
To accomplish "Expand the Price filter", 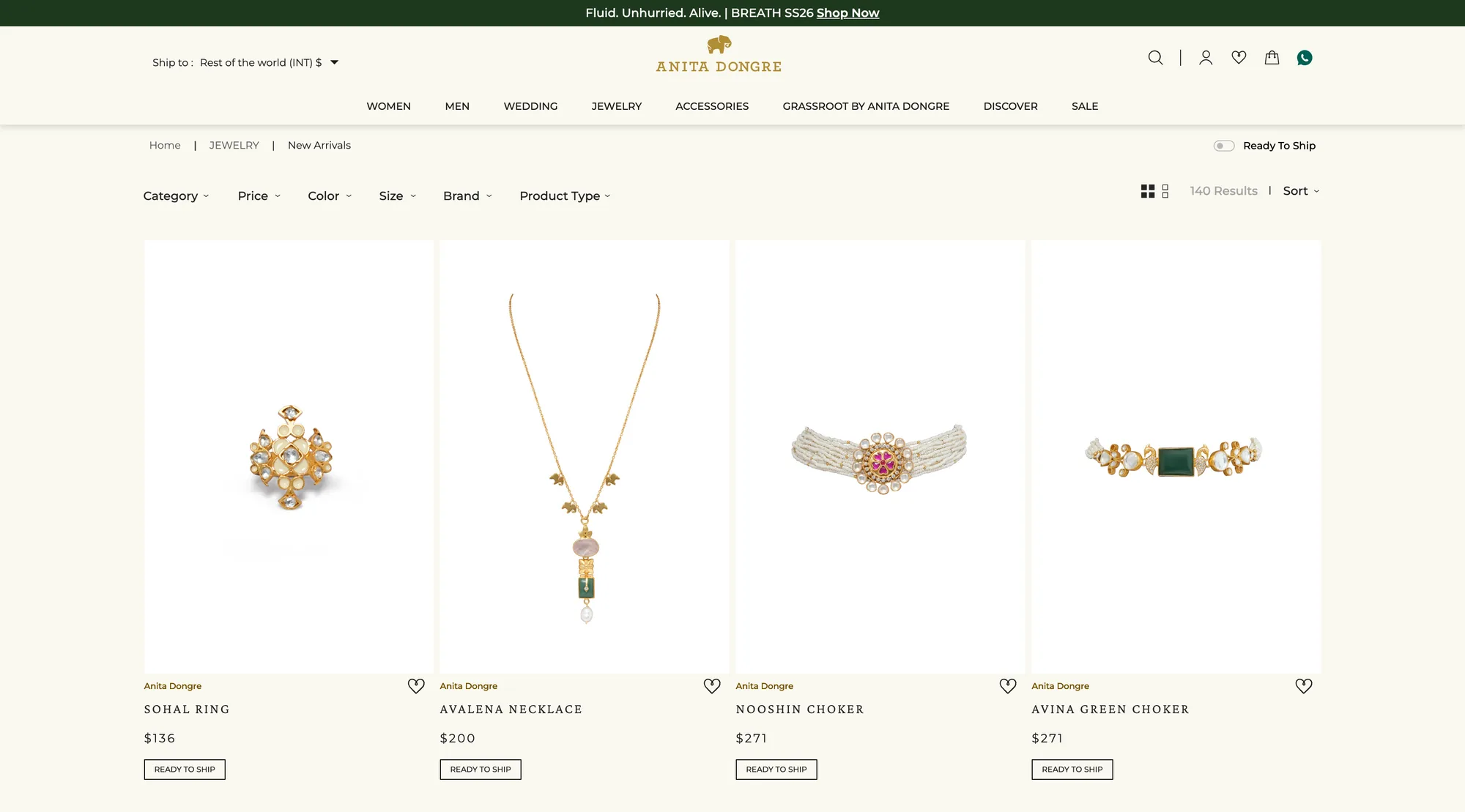I will (x=259, y=195).
